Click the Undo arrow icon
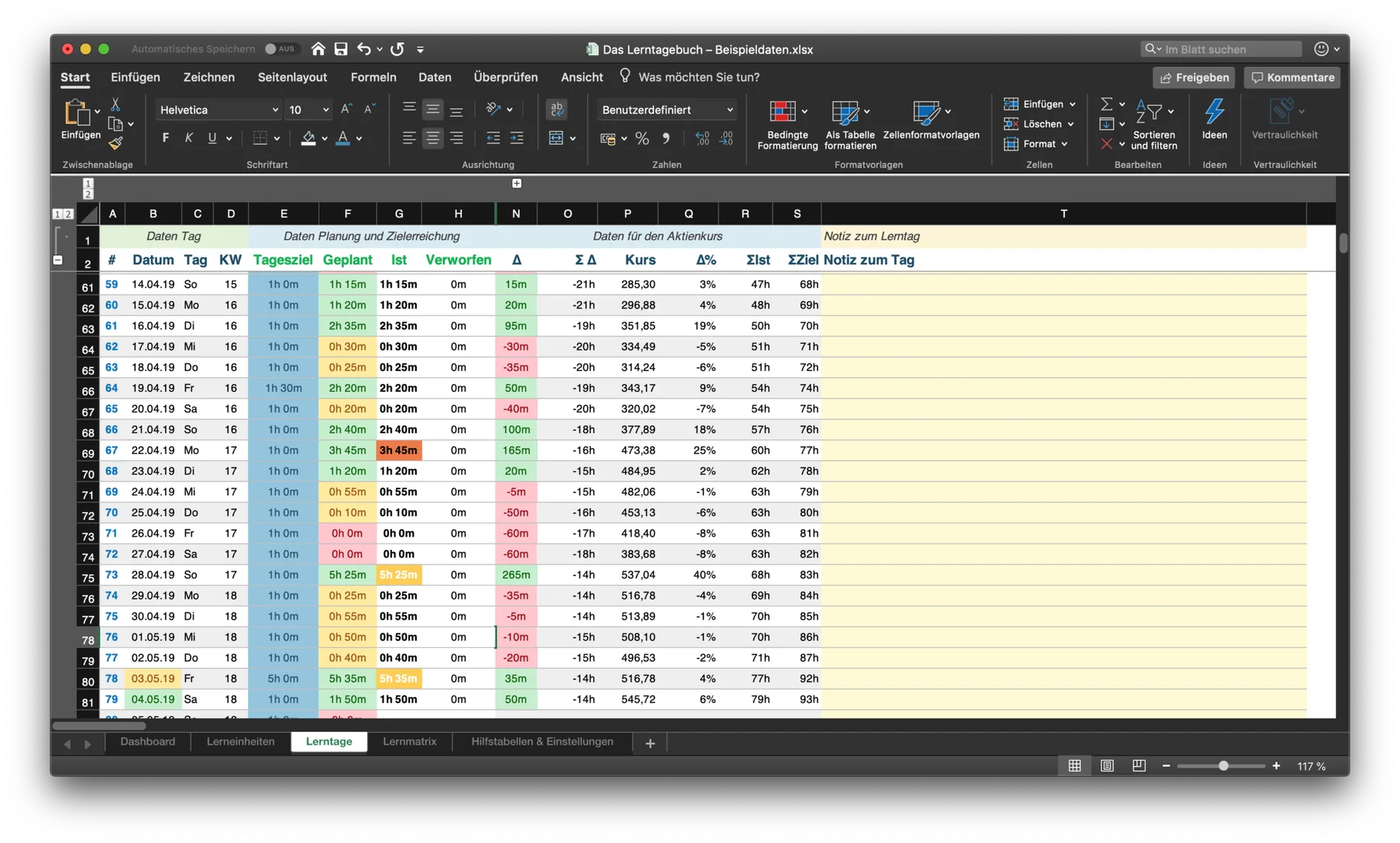The width and height of the screenshot is (1400, 843). 364,49
